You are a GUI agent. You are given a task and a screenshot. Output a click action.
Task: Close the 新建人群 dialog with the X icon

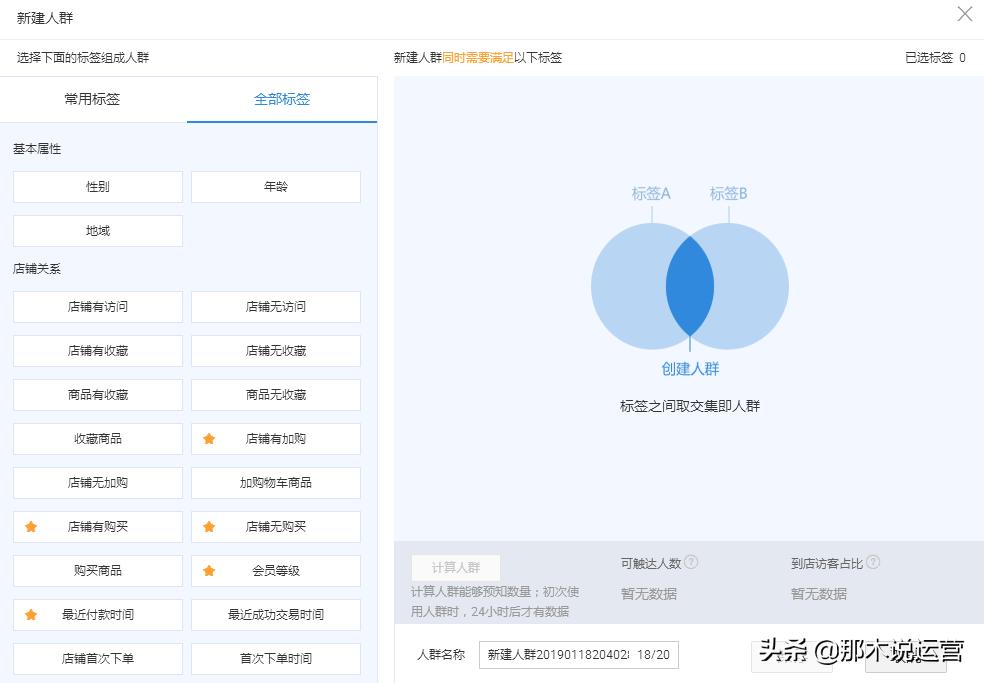click(x=963, y=14)
